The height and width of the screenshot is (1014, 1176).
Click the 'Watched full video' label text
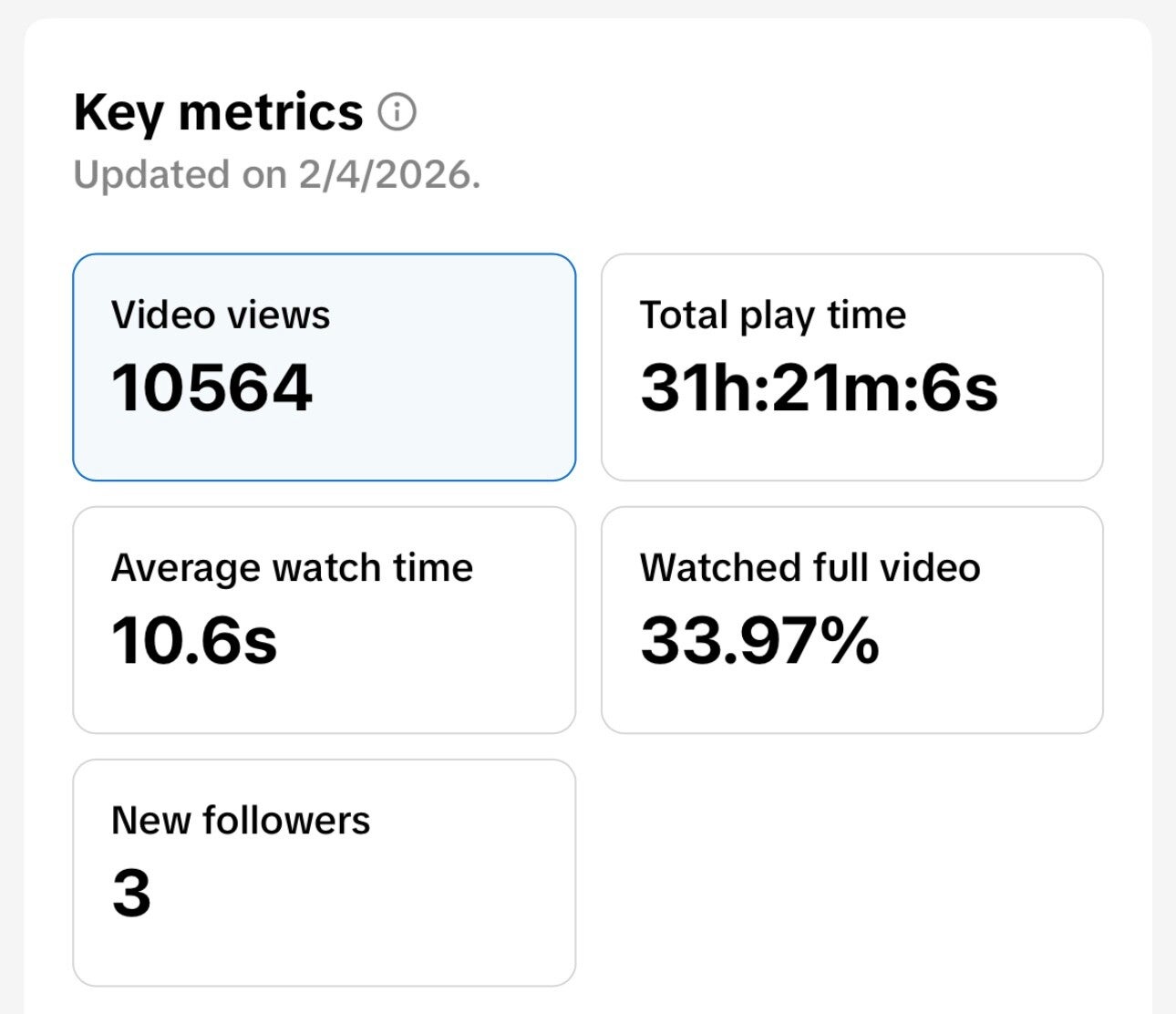810,568
